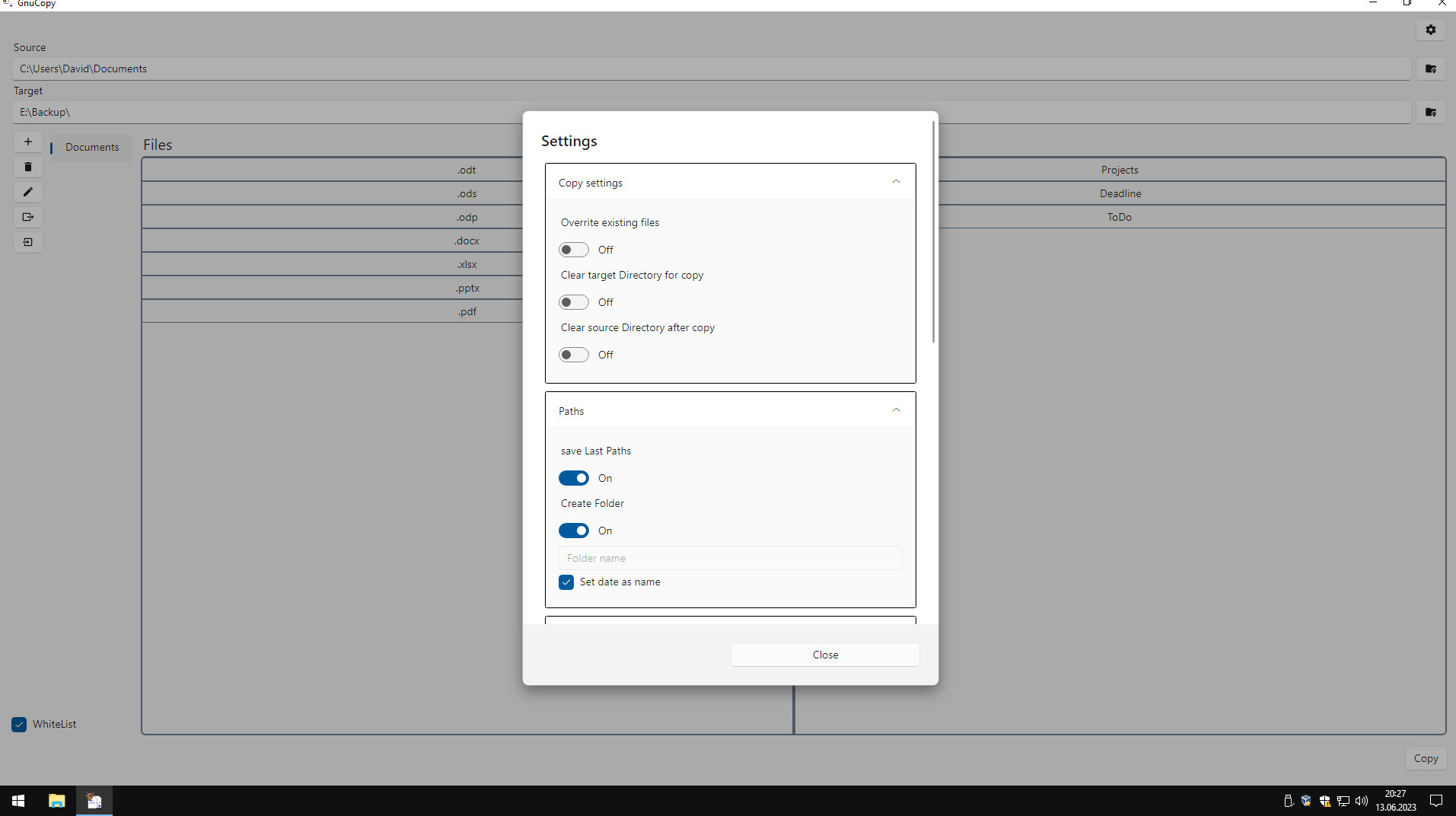The height and width of the screenshot is (816, 1456).
Task: Click the VirtualBox tray icon
Action: [x=1306, y=801]
